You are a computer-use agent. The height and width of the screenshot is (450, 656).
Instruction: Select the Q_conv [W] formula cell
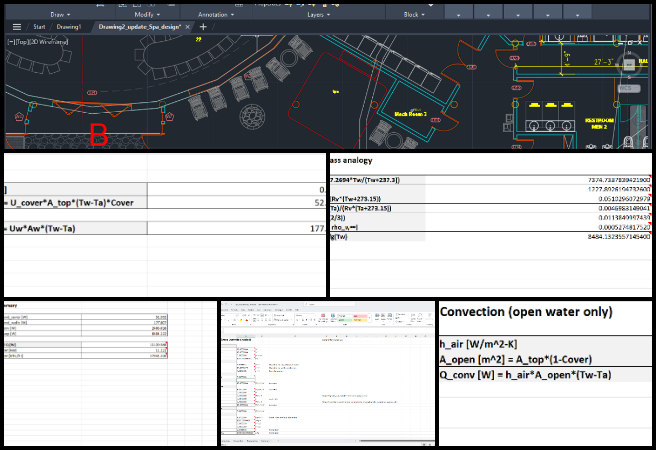(545, 375)
